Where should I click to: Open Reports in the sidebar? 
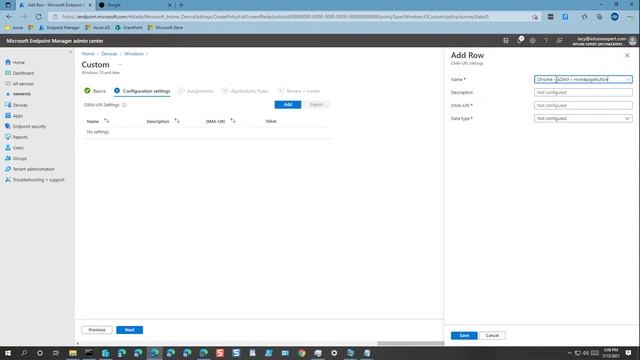(16, 137)
